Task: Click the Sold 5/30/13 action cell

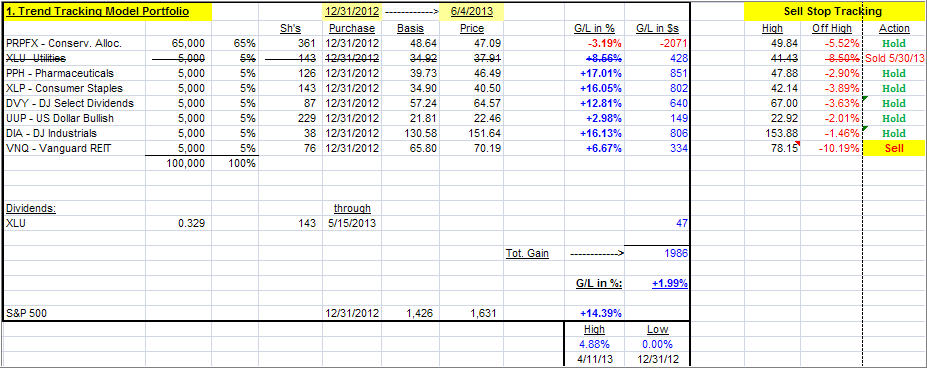Action: pos(895,59)
